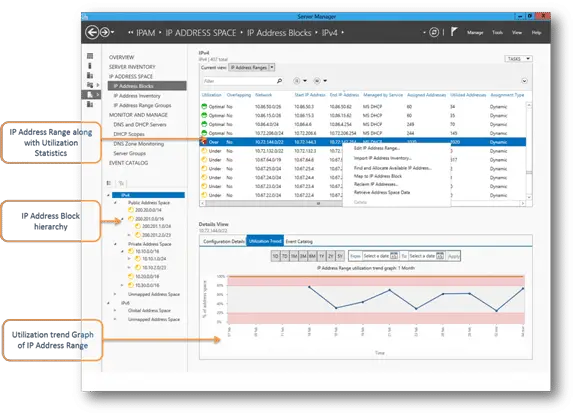Open EVENT CATALOG in the navigation pane

click(x=128, y=163)
